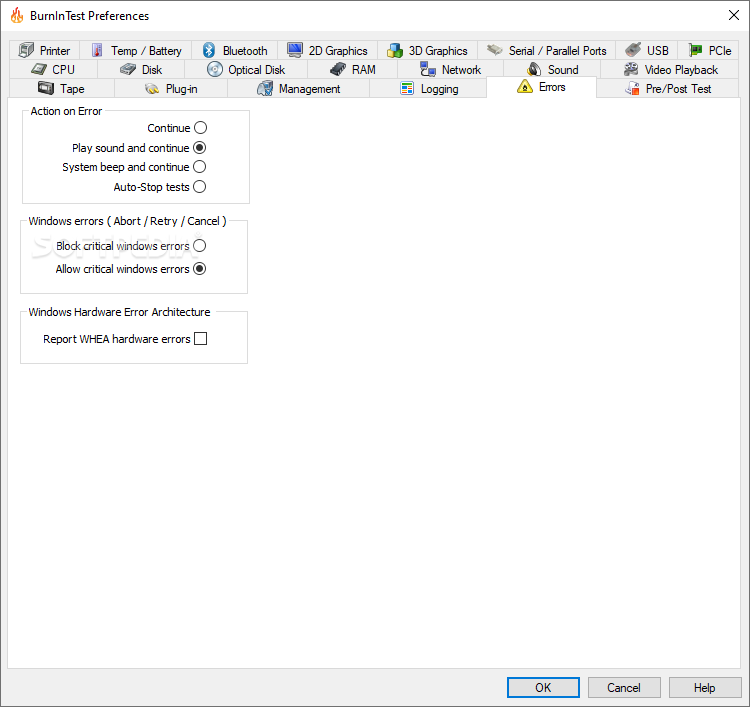Image resolution: width=750 pixels, height=707 pixels.
Task: Click the Sound speaker icon
Action: coord(534,69)
